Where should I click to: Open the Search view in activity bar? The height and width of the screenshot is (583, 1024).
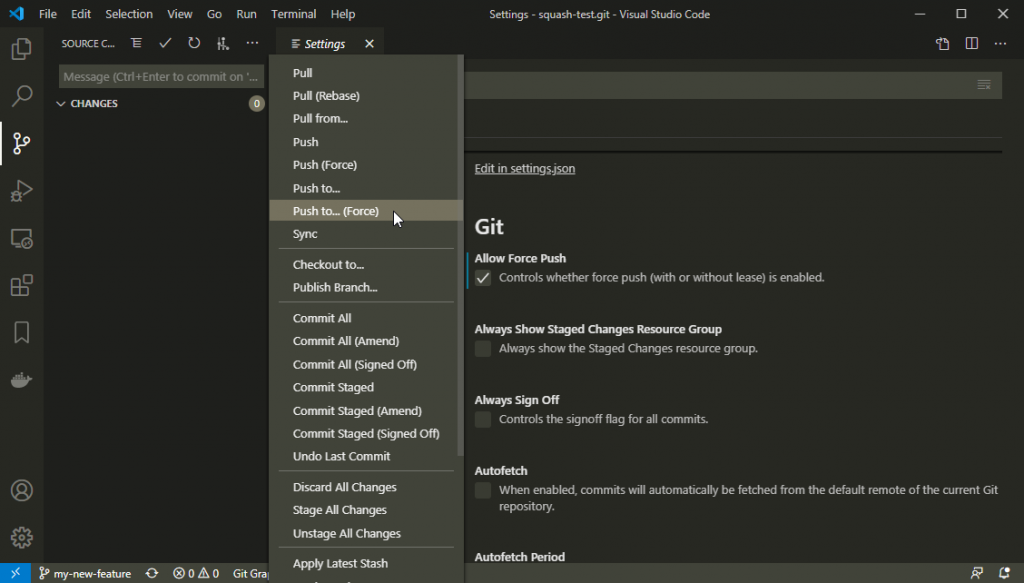click(22, 96)
